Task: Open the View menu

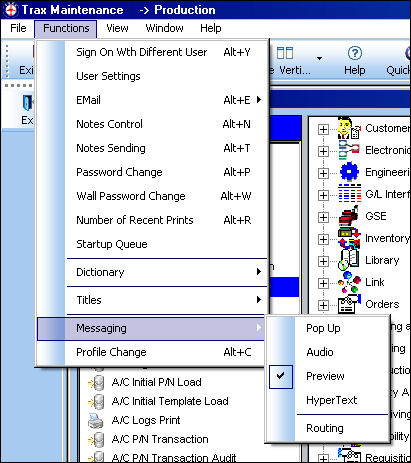Action: [x=117, y=28]
